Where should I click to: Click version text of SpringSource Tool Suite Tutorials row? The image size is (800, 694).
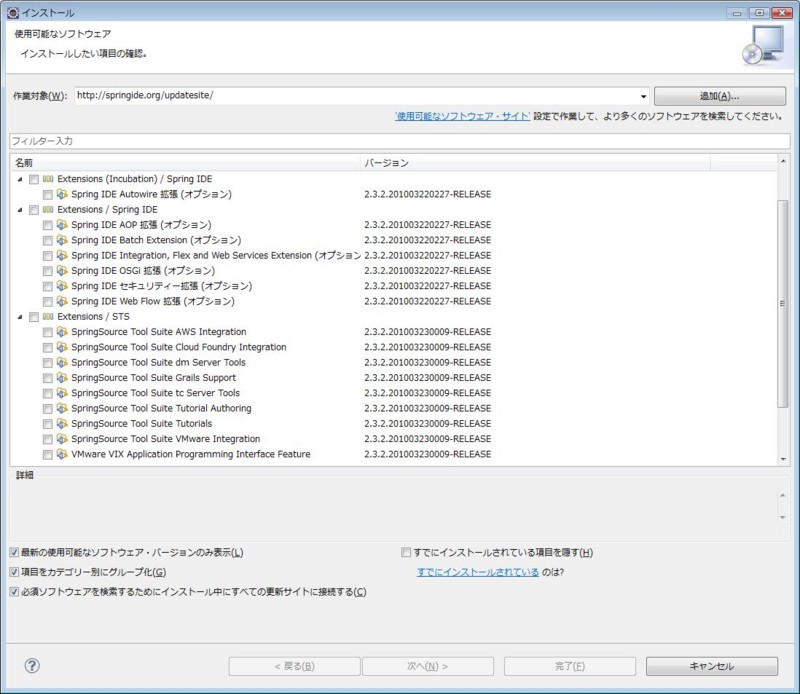(428, 424)
